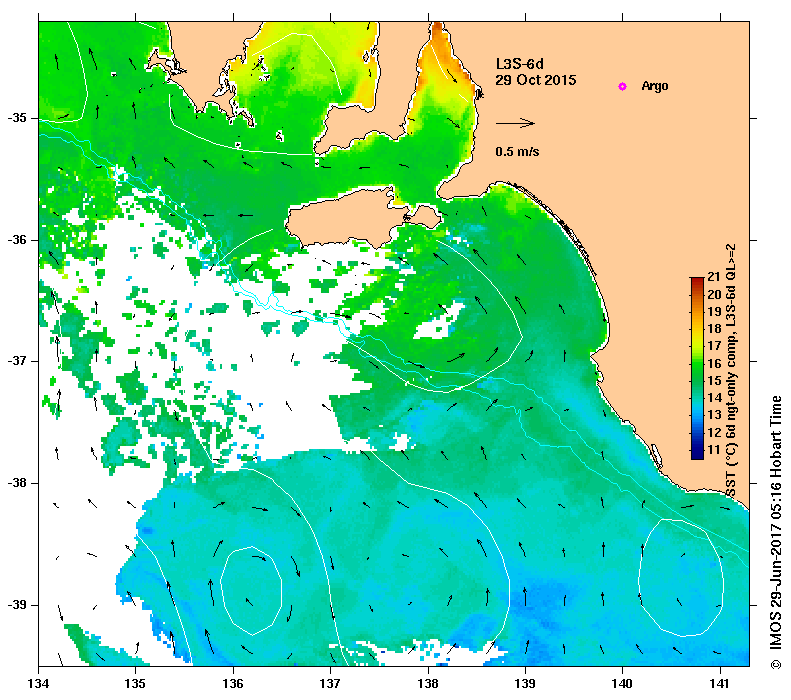Click the '136' longitude axis label

click(x=233, y=684)
